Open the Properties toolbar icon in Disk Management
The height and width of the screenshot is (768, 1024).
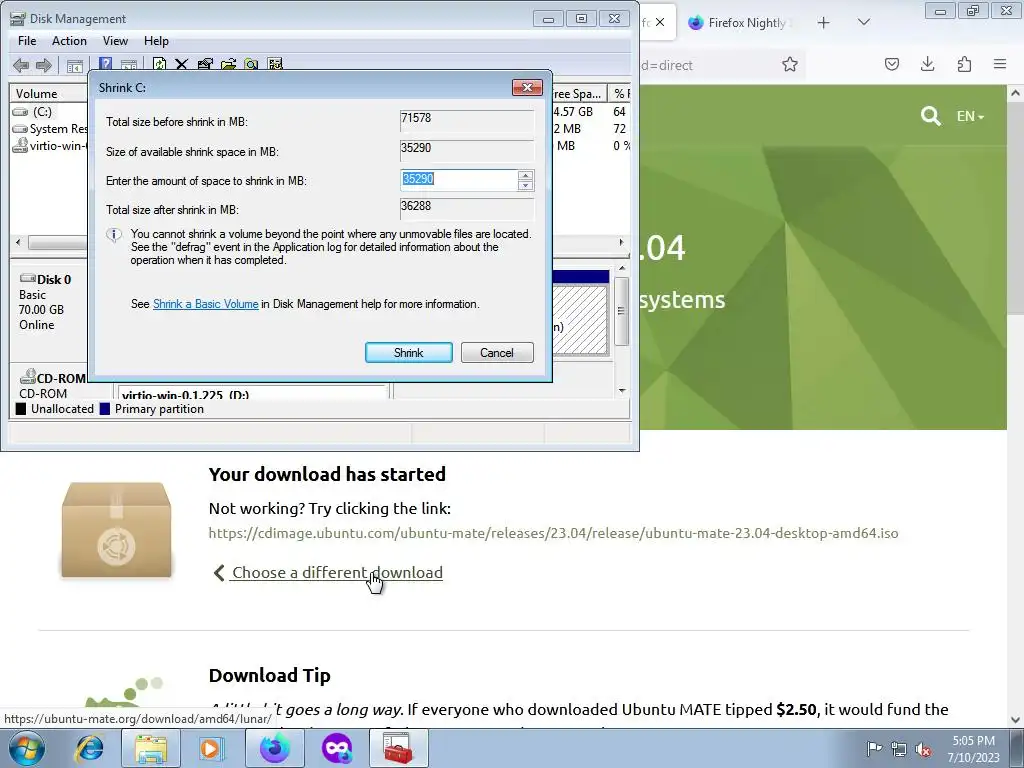click(205, 64)
